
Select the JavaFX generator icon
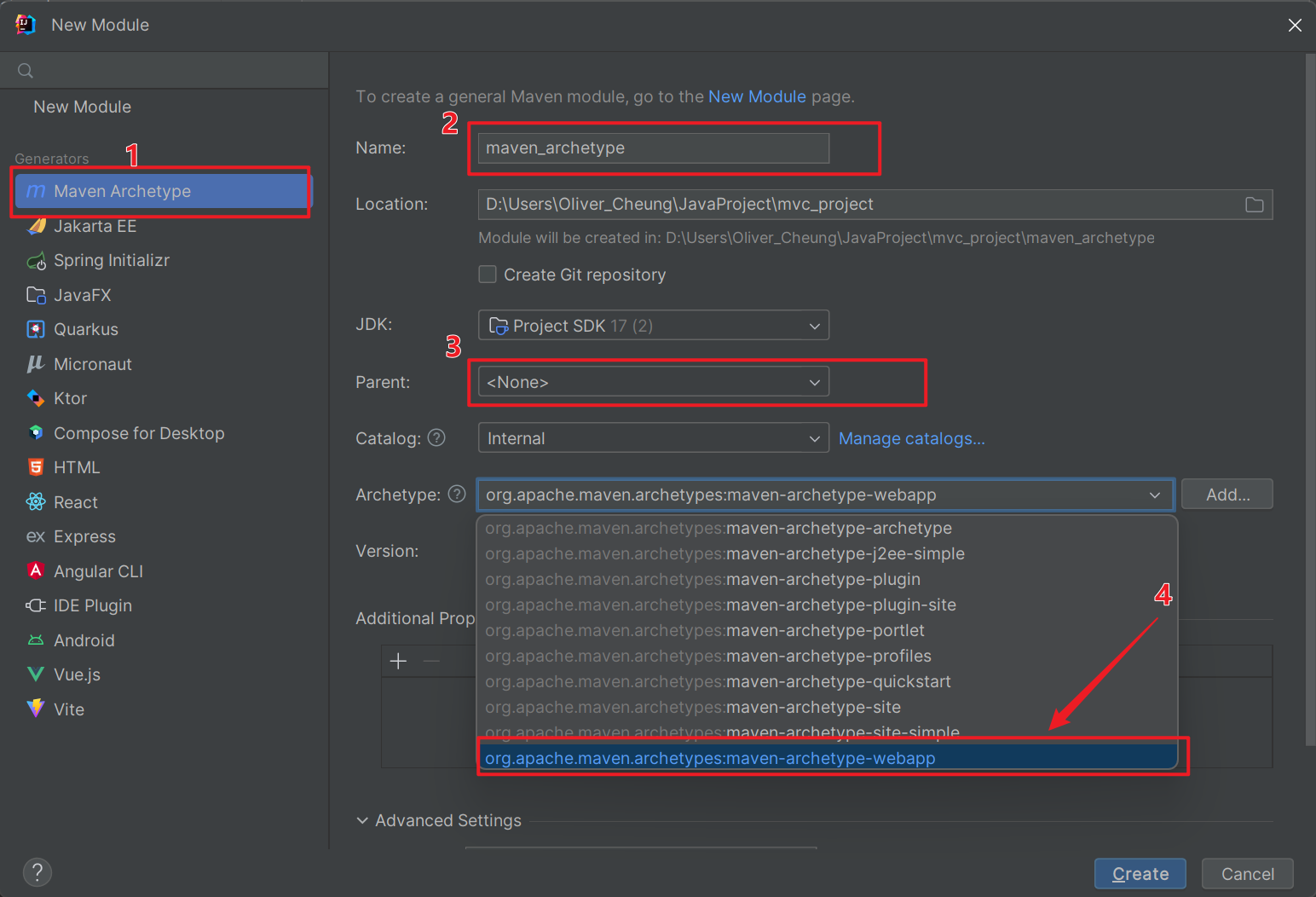(x=36, y=295)
